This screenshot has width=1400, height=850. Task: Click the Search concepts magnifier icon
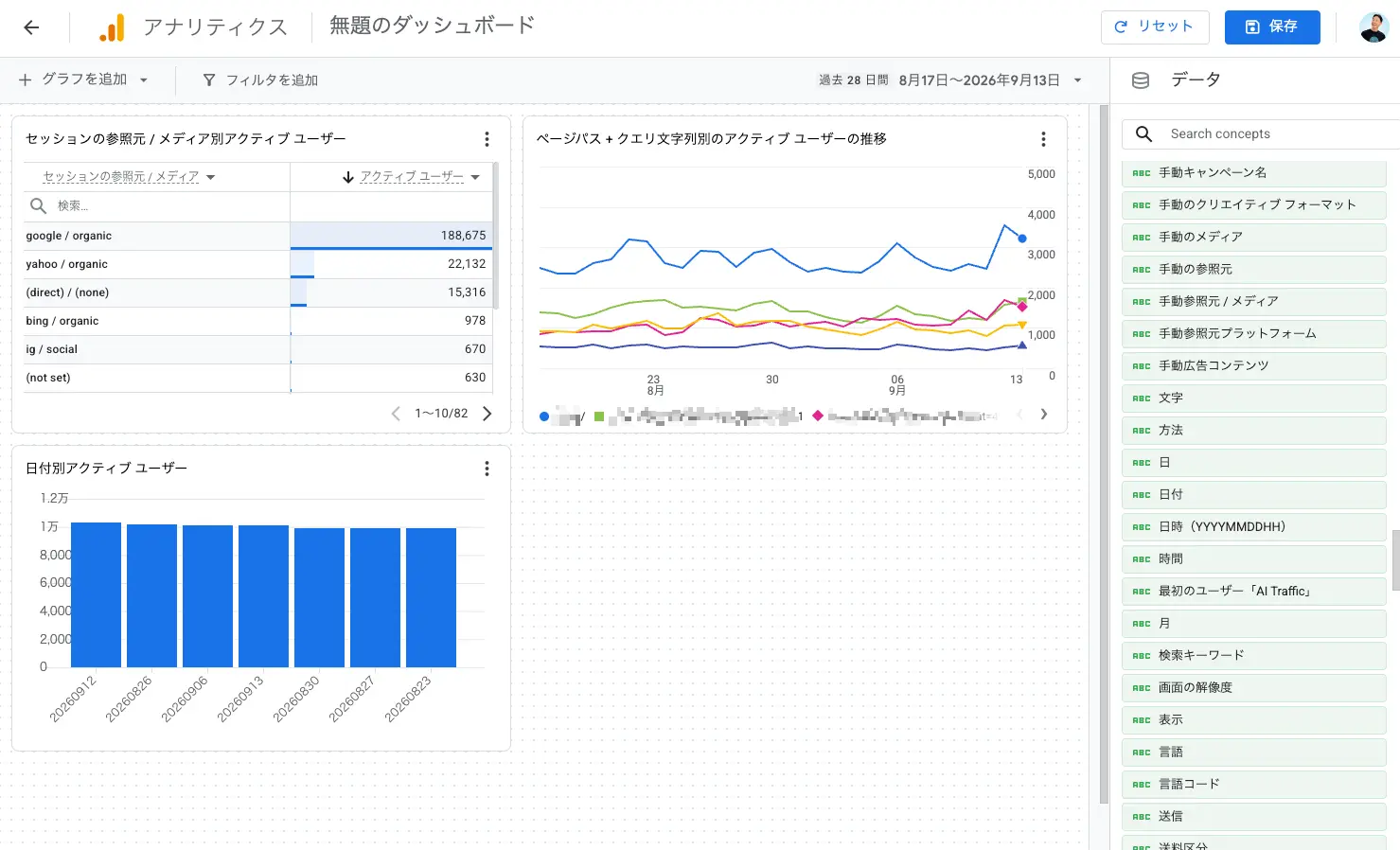pos(1143,134)
